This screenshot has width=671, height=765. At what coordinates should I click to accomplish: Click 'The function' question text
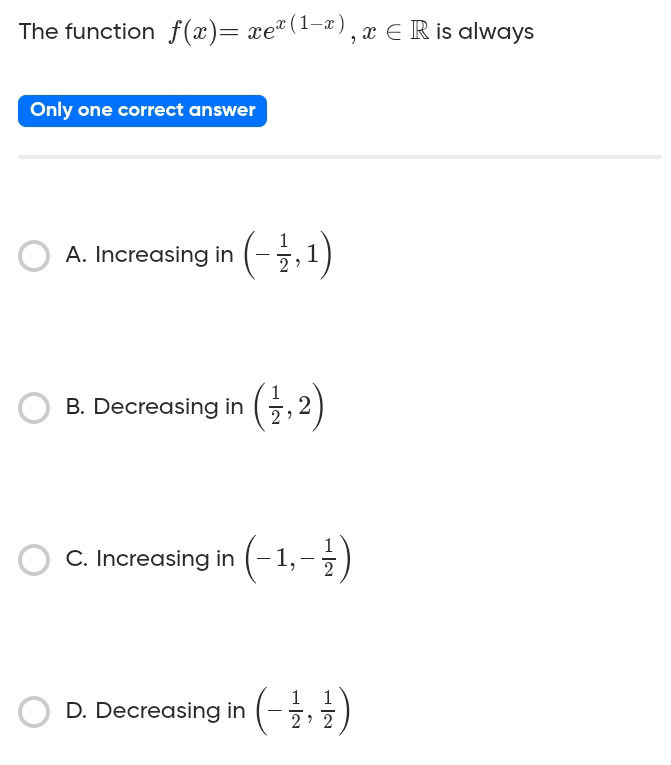[x=87, y=32]
